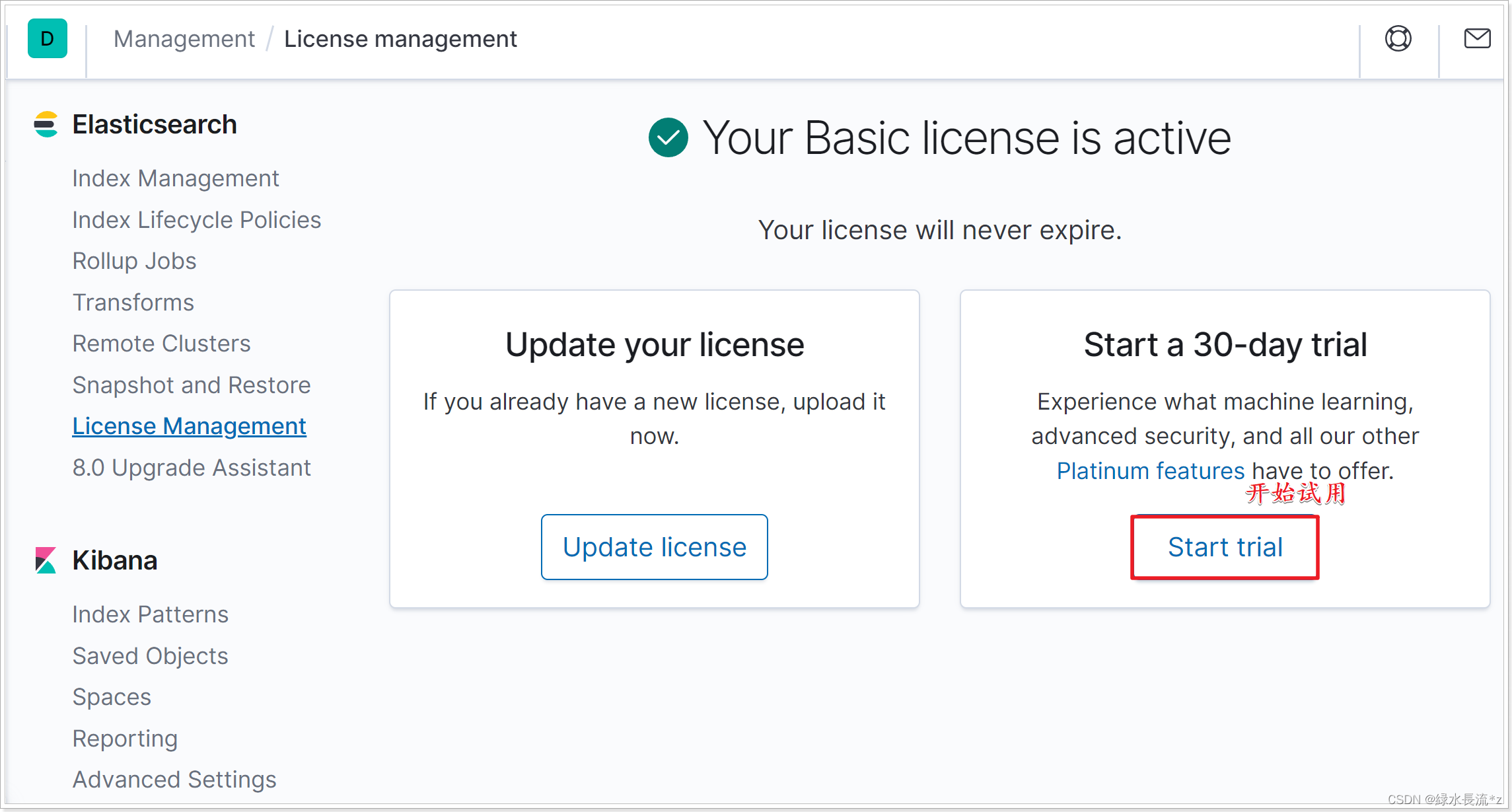Click the Elasticsearch section heading
This screenshot has height=812, width=1512.
155,124
